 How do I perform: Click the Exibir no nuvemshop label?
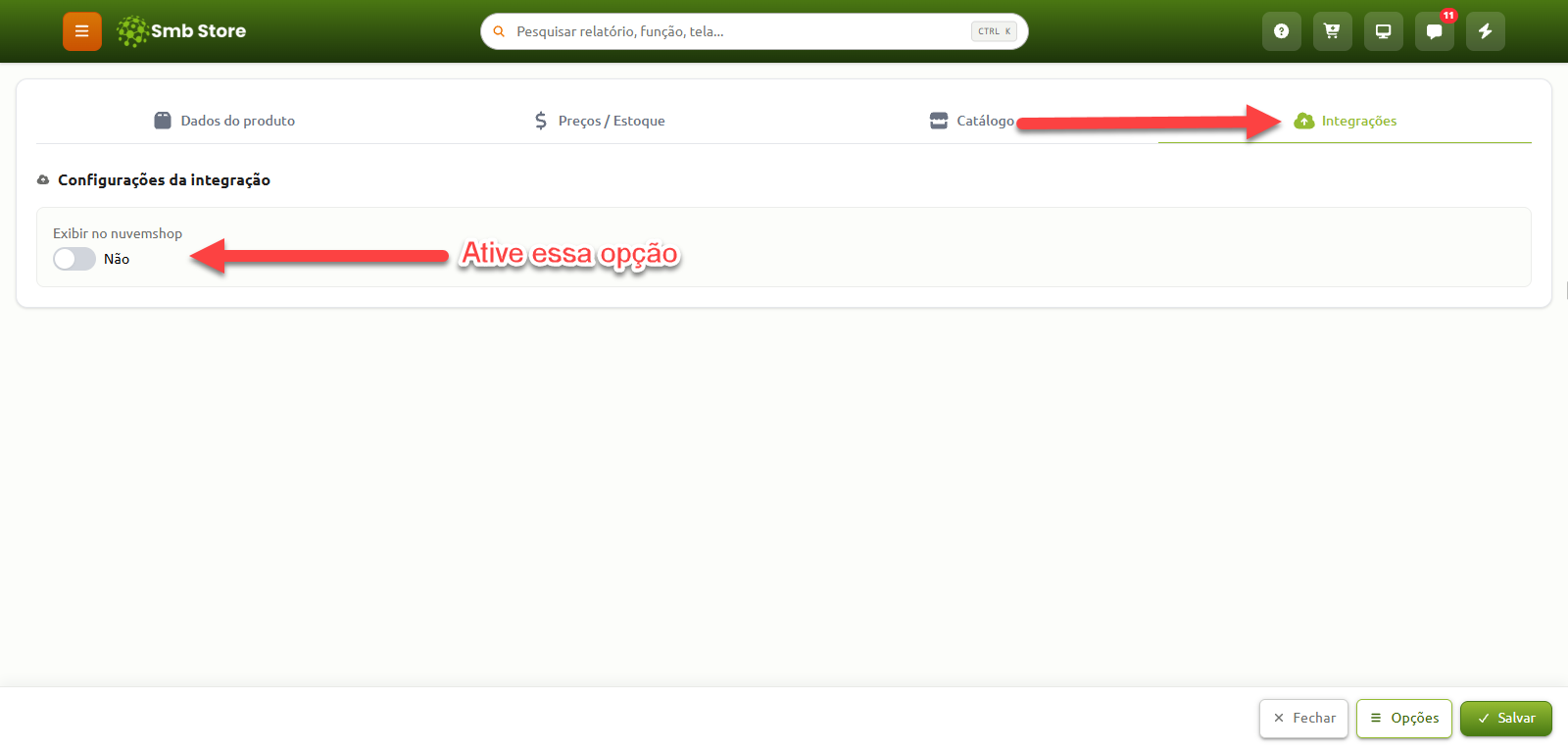pos(118,233)
